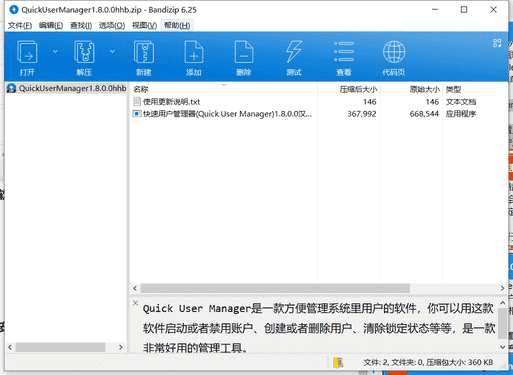Open the 帮助(H) menu
Screen dimensions: 513x375
point(177,25)
